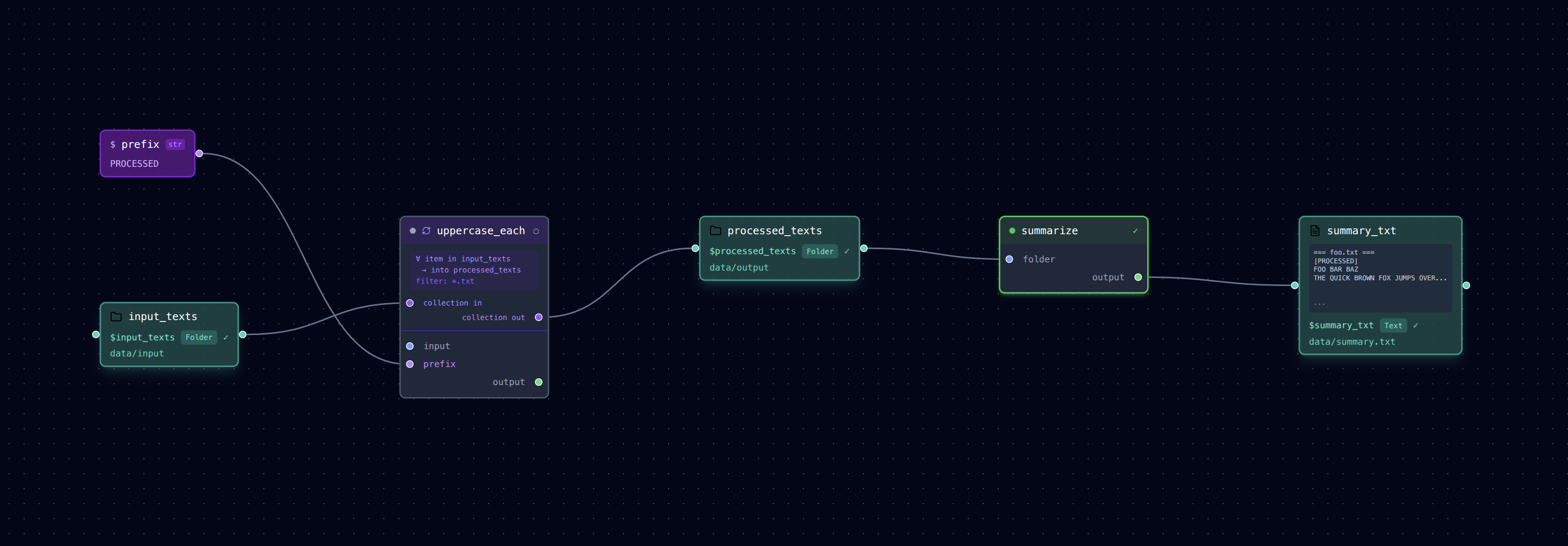
Task: Toggle the checkmark beside $processed_texts
Action: click(x=847, y=251)
